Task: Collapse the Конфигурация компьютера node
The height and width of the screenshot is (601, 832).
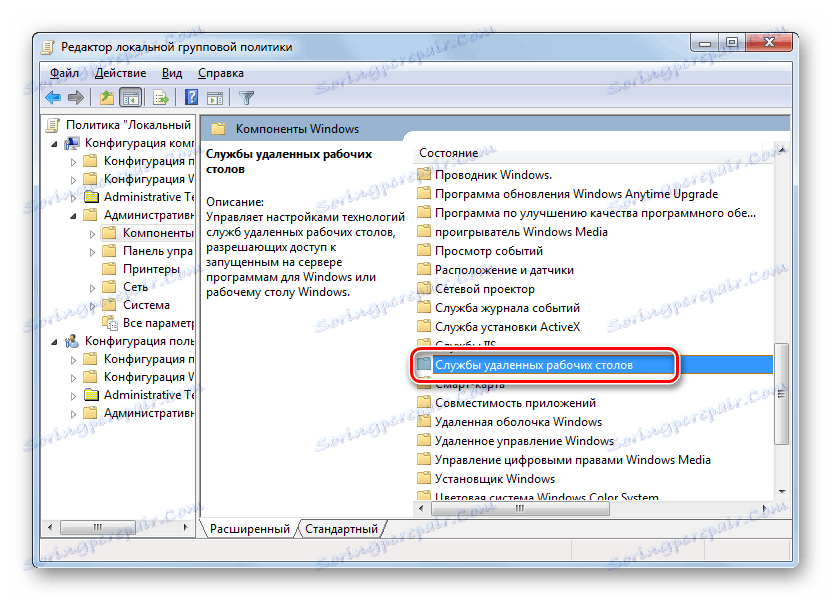Action: click(55, 144)
